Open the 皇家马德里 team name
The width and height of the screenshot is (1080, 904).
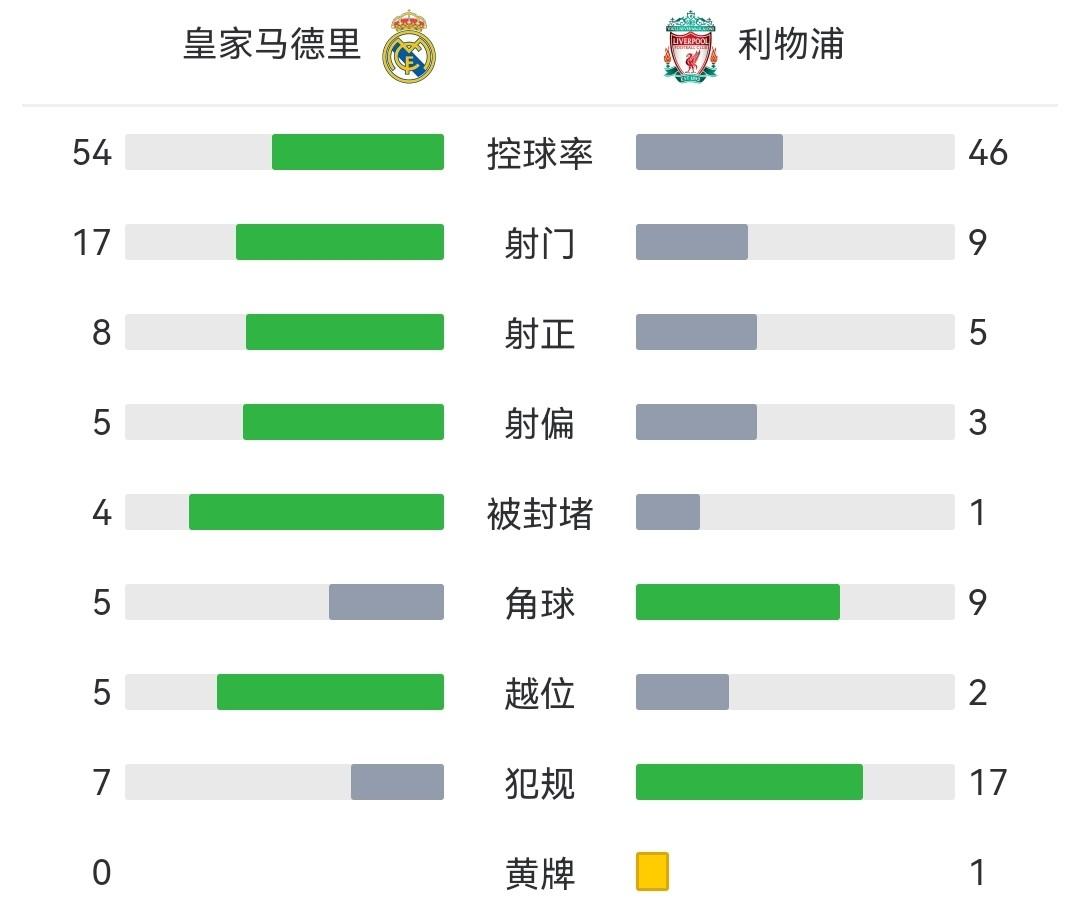tap(272, 45)
